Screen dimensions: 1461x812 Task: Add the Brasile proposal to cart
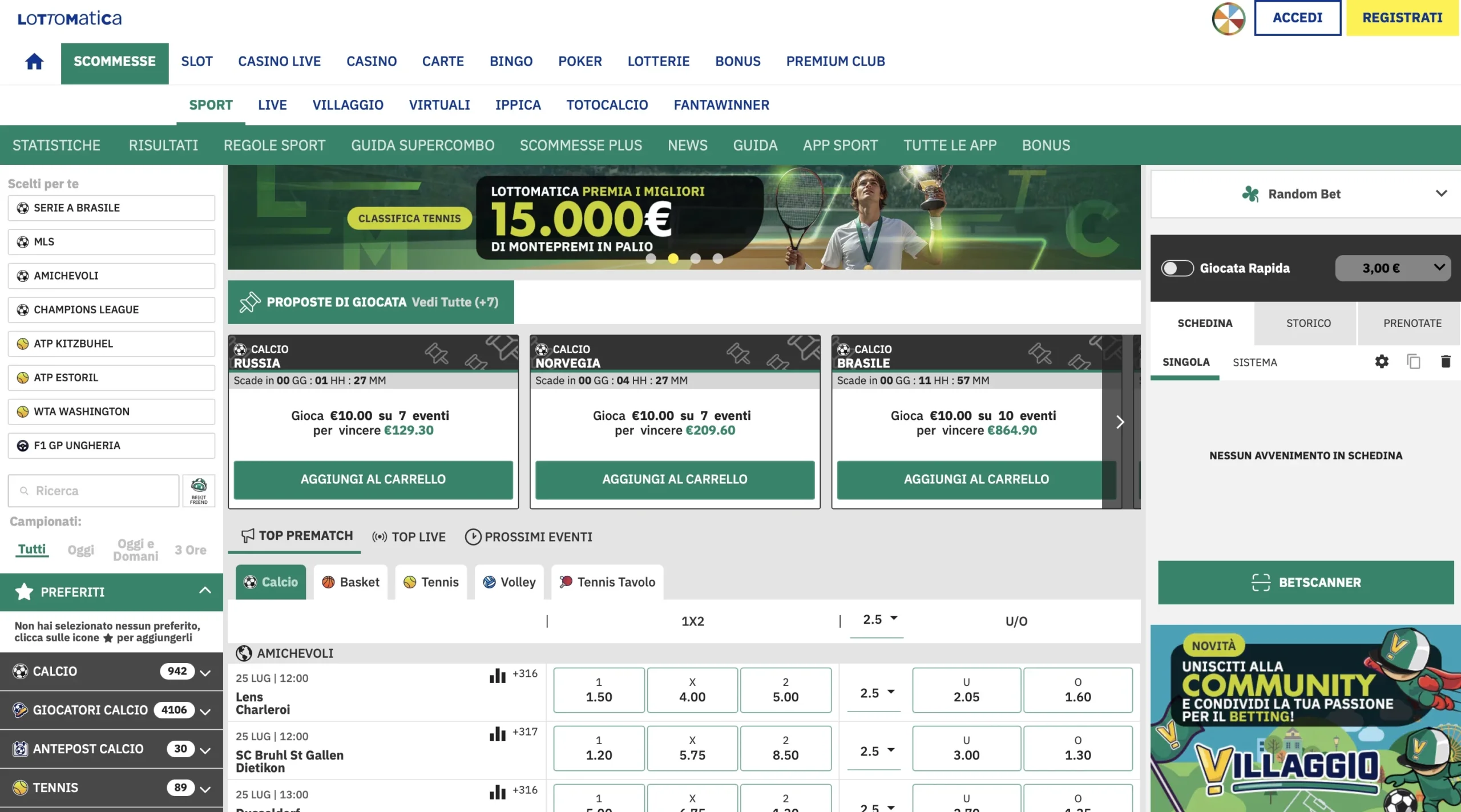click(x=976, y=480)
